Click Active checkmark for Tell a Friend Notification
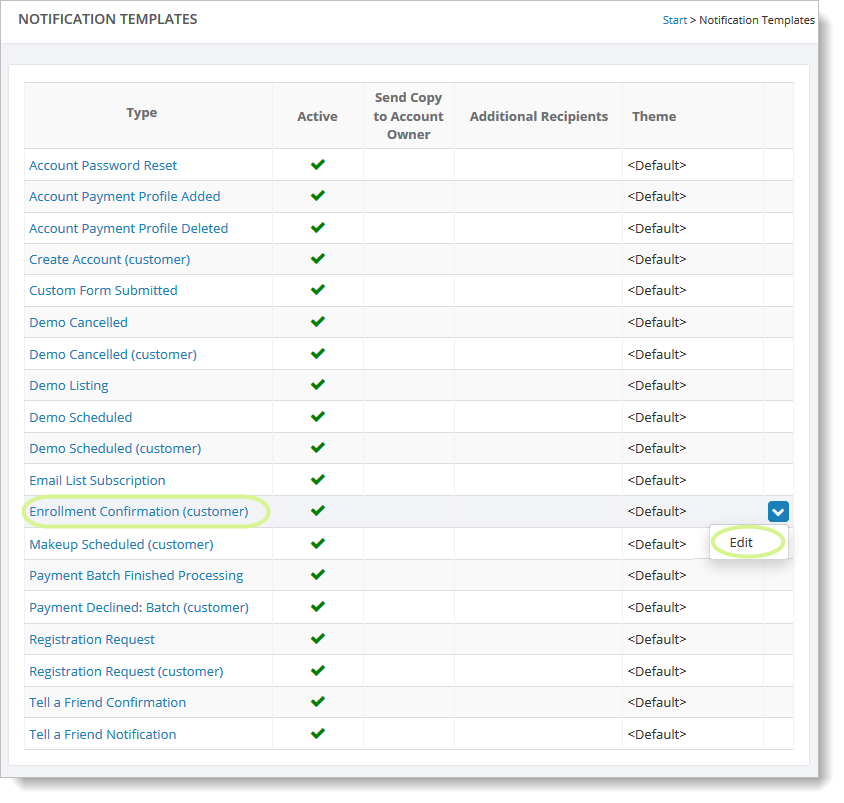This screenshot has height=803, width=844. pyautogui.click(x=318, y=733)
